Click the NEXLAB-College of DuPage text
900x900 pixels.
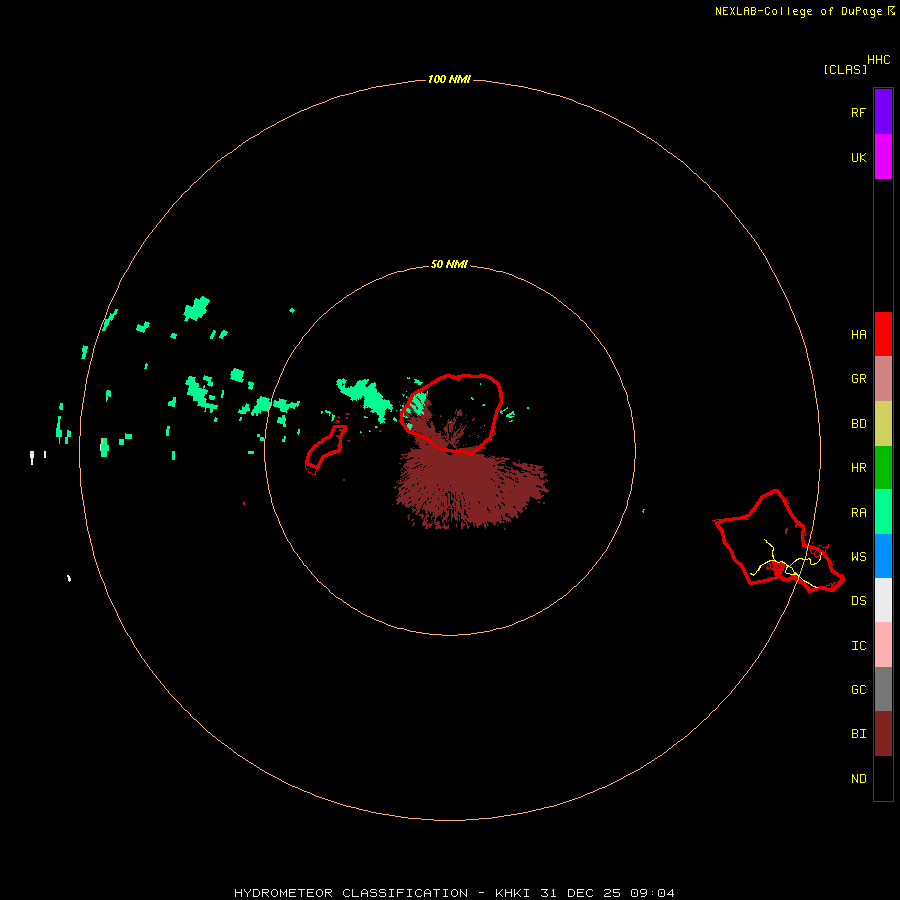tap(798, 11)
